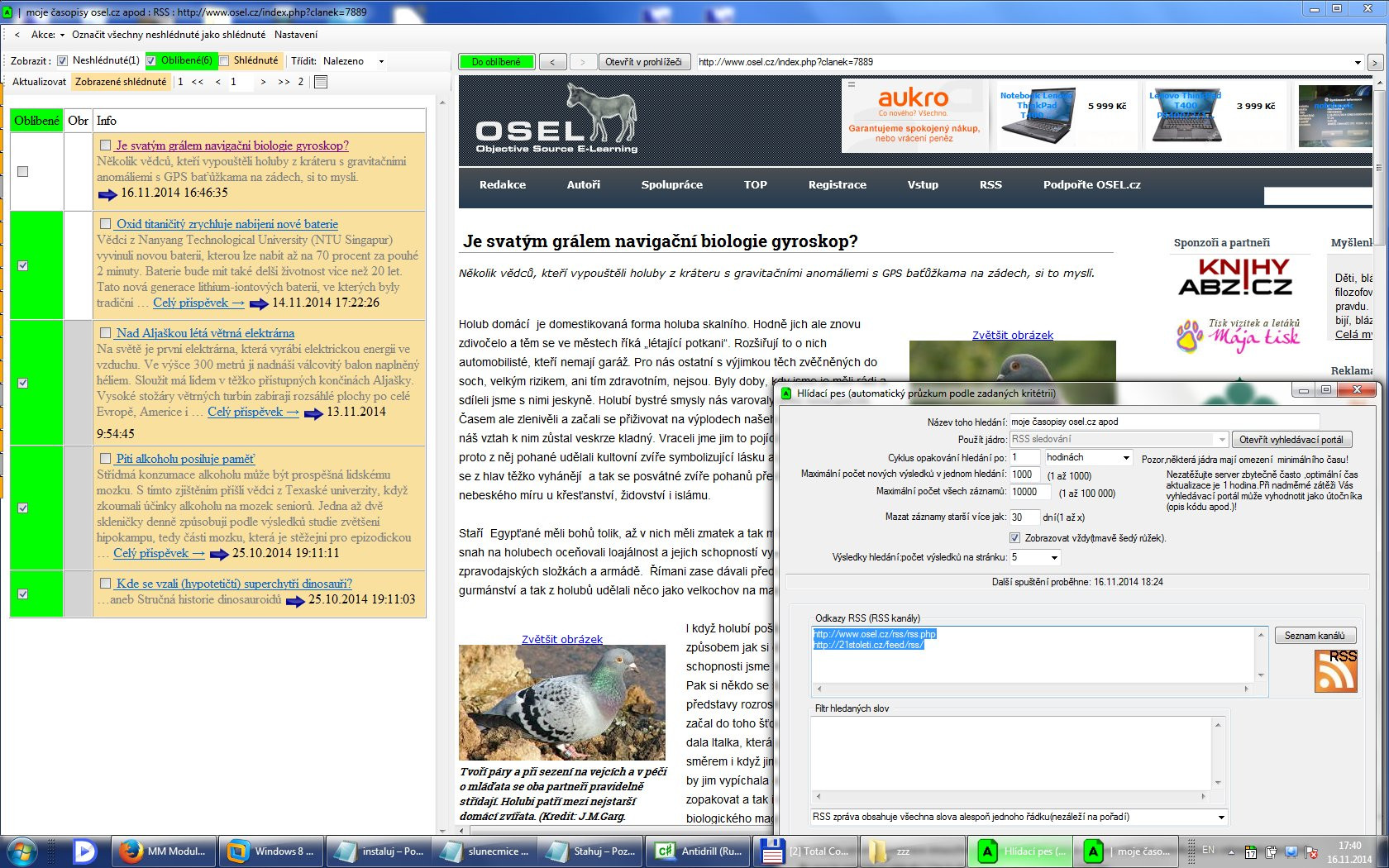Click the layout list icon beside page 2

(x=322, y=82)
